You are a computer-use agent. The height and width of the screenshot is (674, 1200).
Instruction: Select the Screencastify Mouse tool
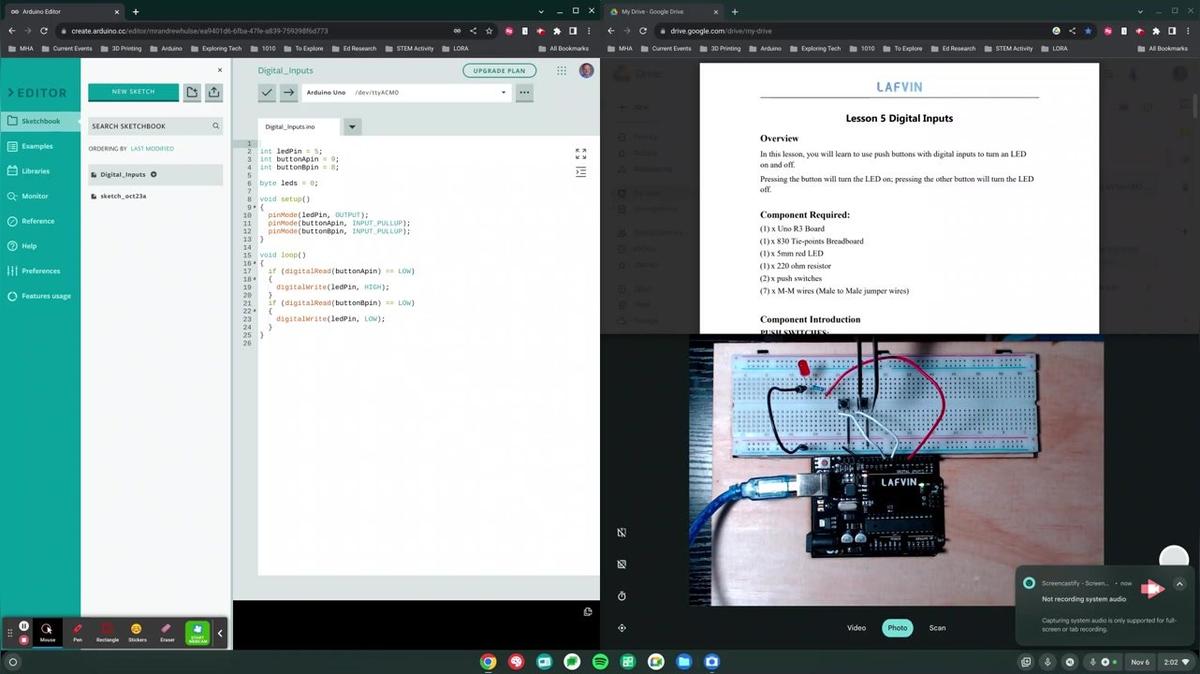[47, 633]
